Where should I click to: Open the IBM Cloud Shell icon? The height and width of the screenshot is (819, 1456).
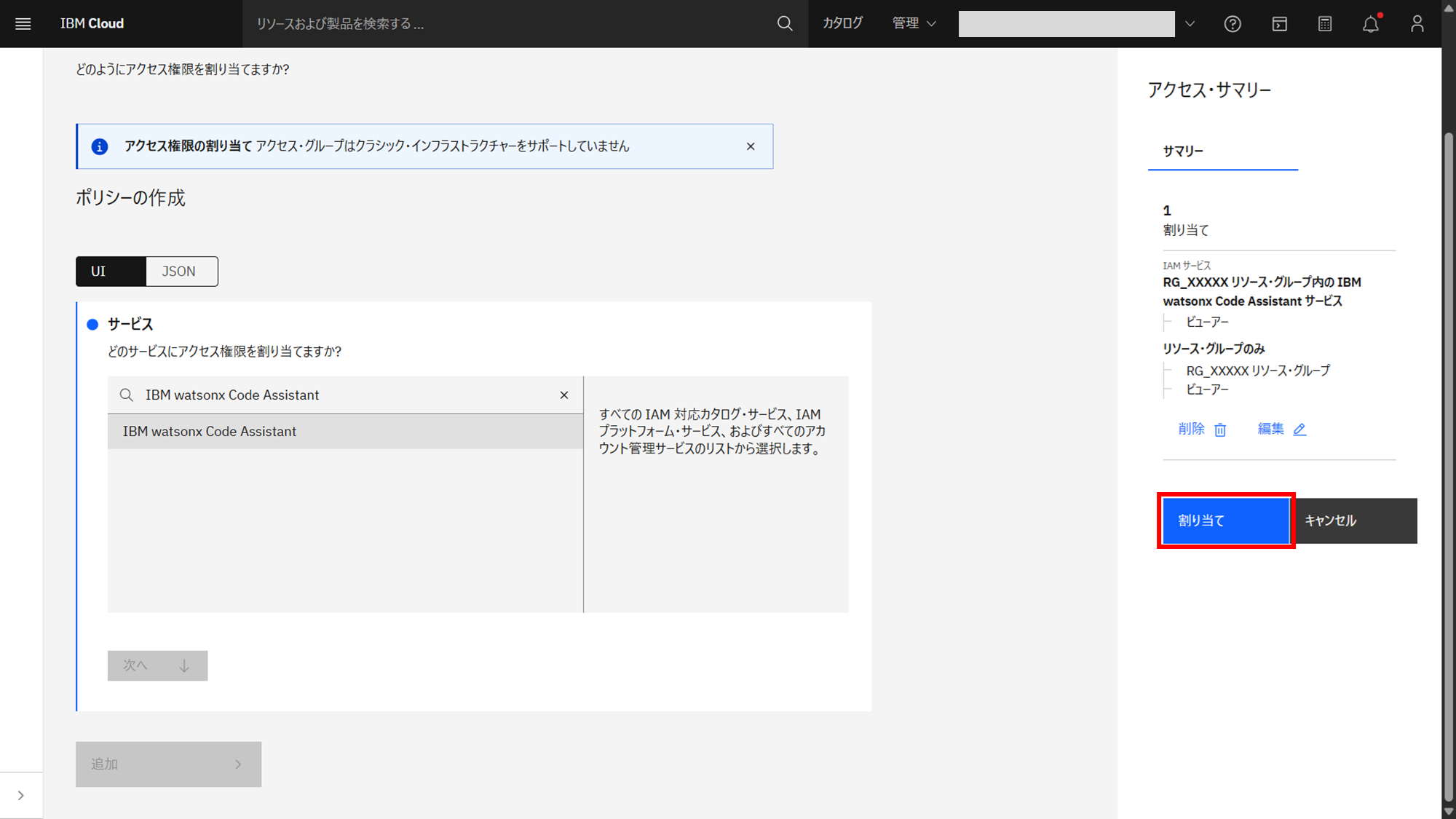pos(1279,24)
